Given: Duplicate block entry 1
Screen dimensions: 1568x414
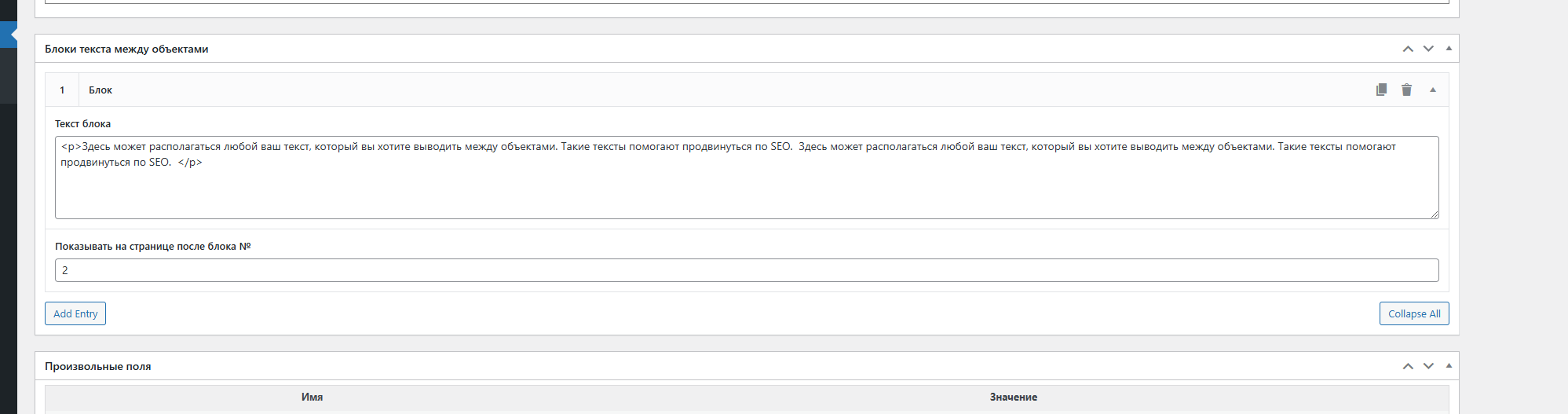Looking at the screenshot, I should (1381, 90).
